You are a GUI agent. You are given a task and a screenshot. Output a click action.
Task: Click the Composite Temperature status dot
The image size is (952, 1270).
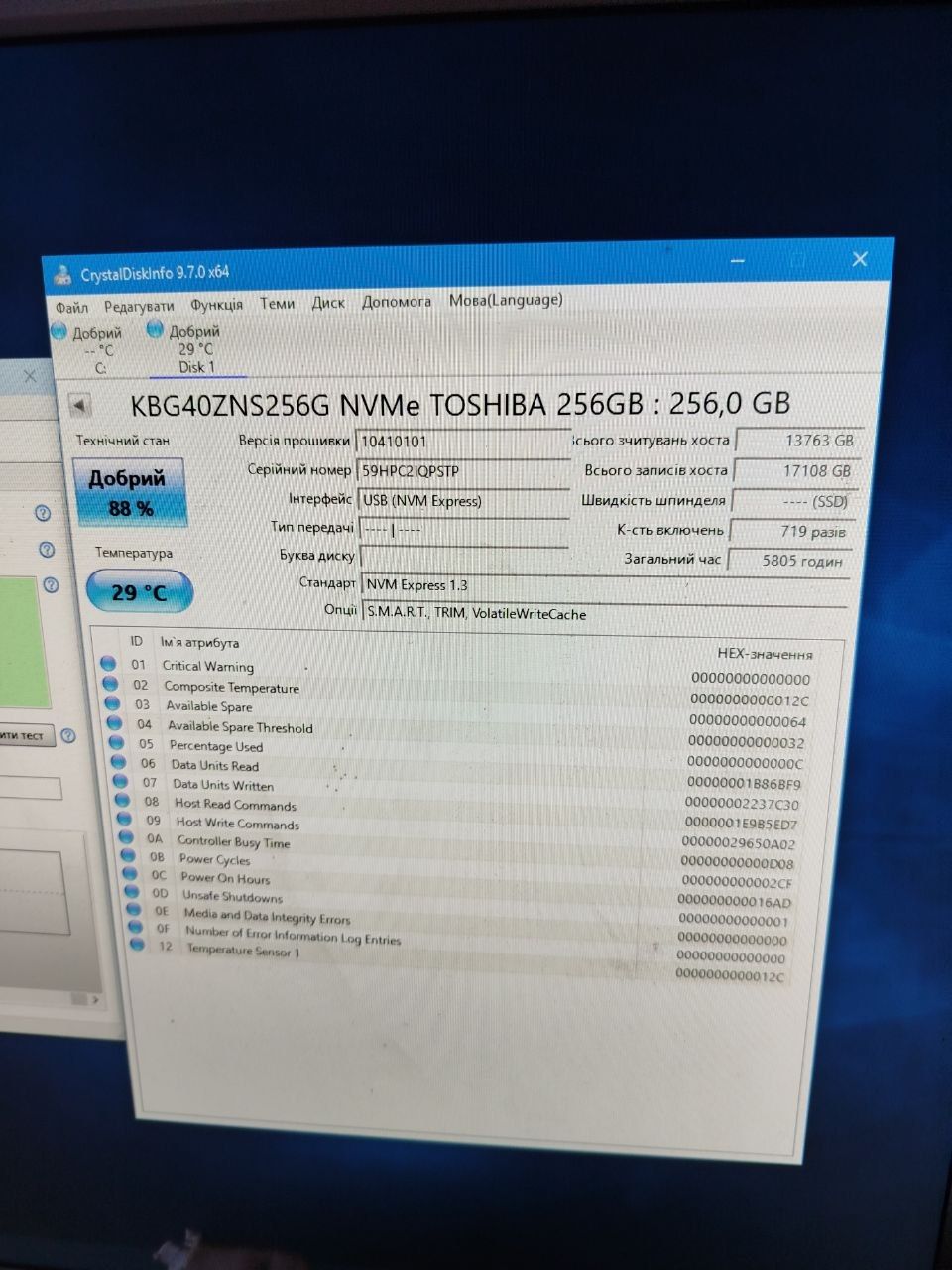click(x=110, y=684)
